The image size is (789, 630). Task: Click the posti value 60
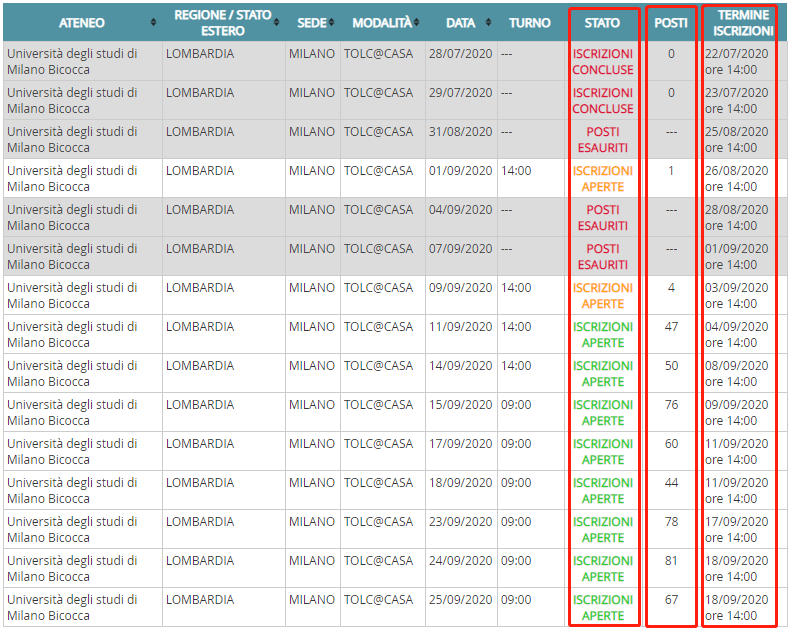click(x=671, y=444)
